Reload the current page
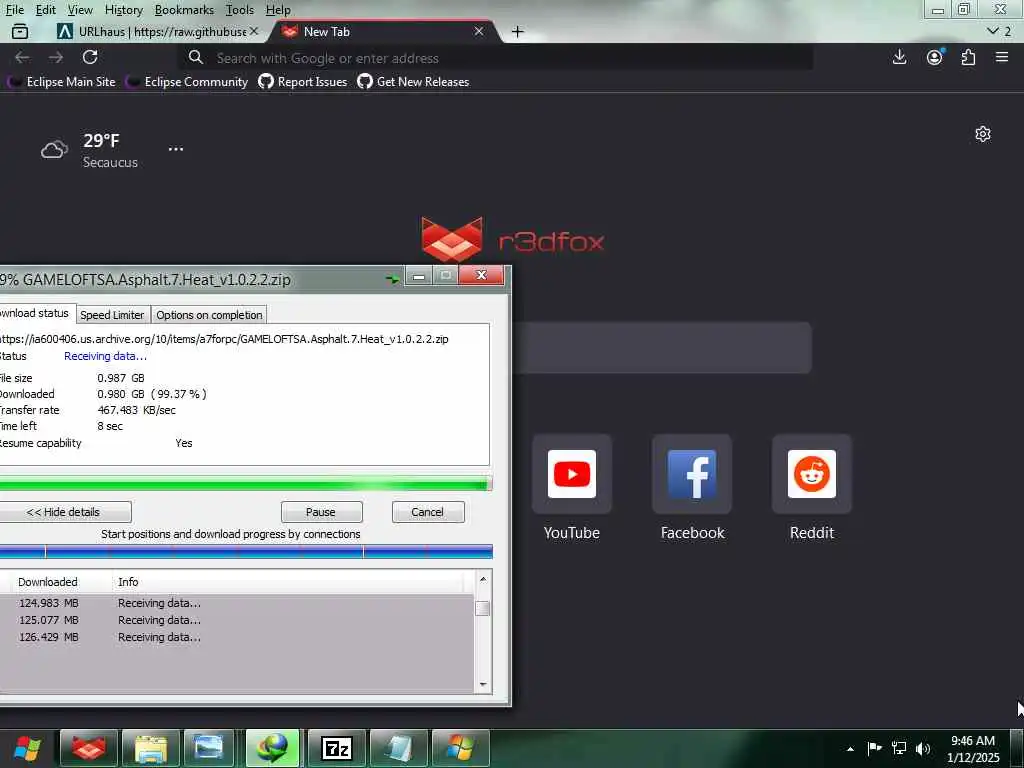The height and width of the screenshot is (768, 1024). tap(90, 57)
